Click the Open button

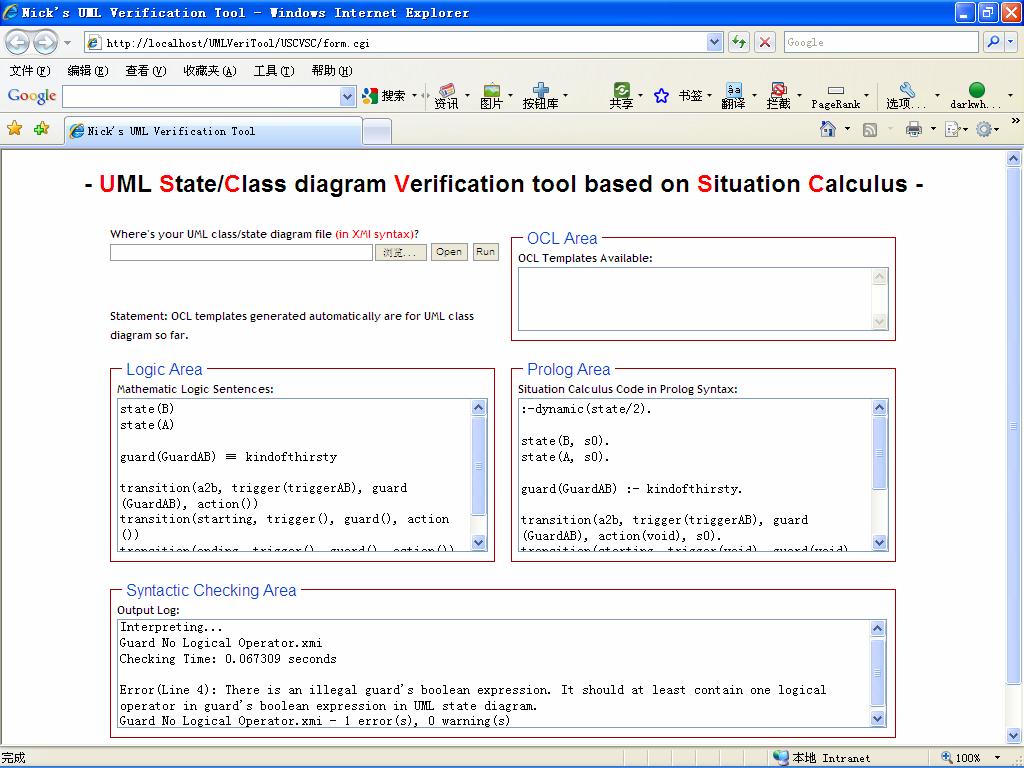tap(449, 252)
